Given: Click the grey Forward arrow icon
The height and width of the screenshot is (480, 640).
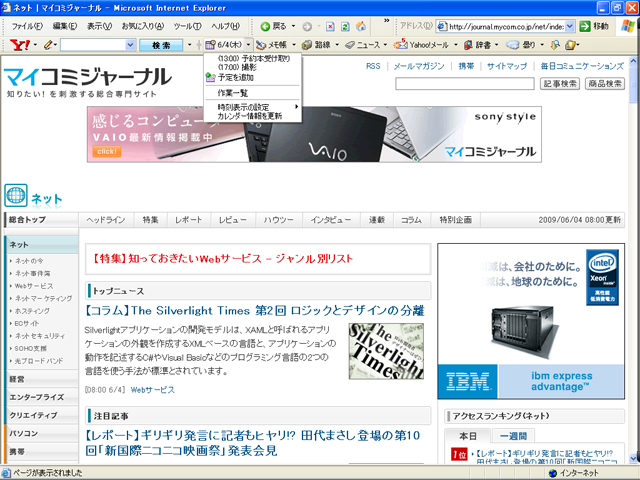Looking at the screenshot, I should click(x=307, y=27).
